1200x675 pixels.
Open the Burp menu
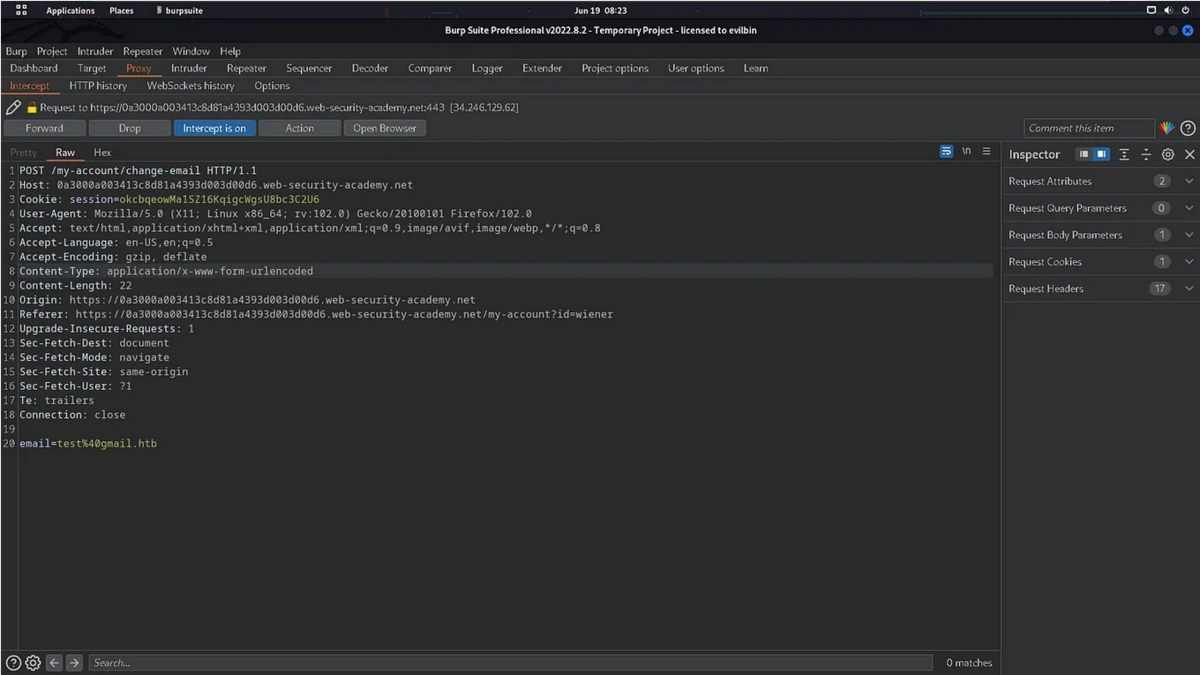click(x=16, y=51)
